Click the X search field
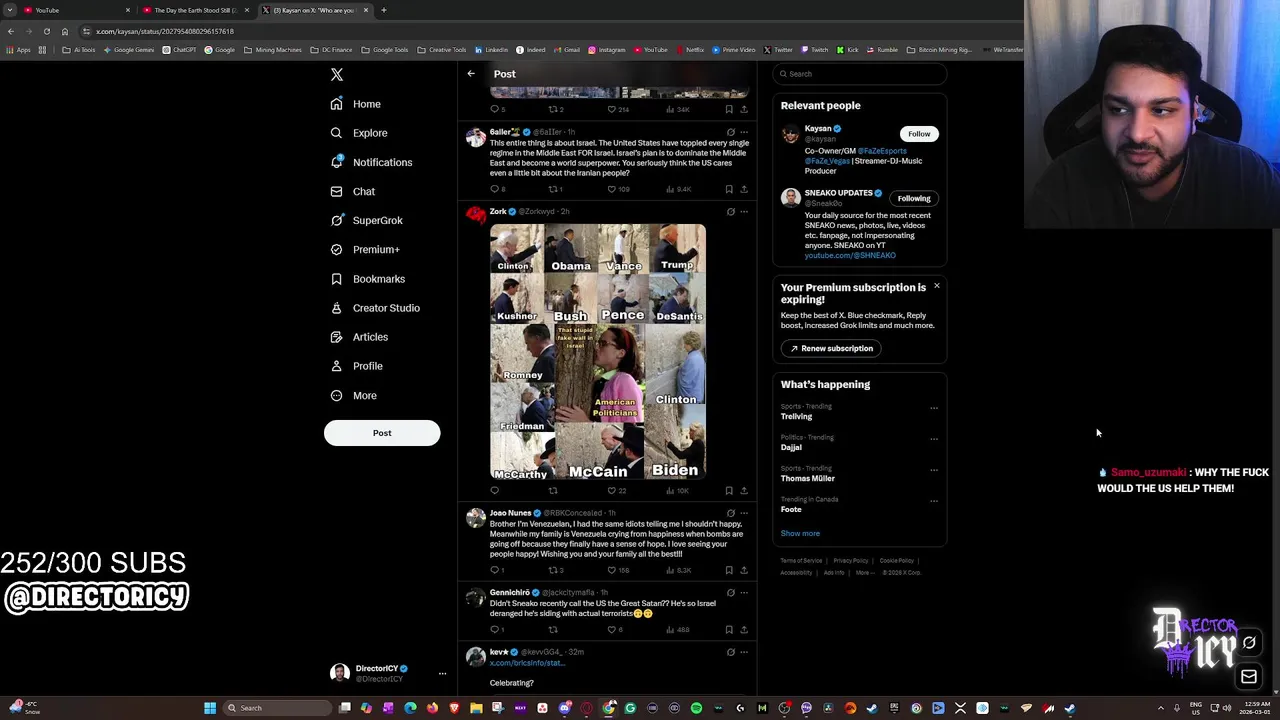This screenshot has height=720, width=1280. (x=859, y=74)
